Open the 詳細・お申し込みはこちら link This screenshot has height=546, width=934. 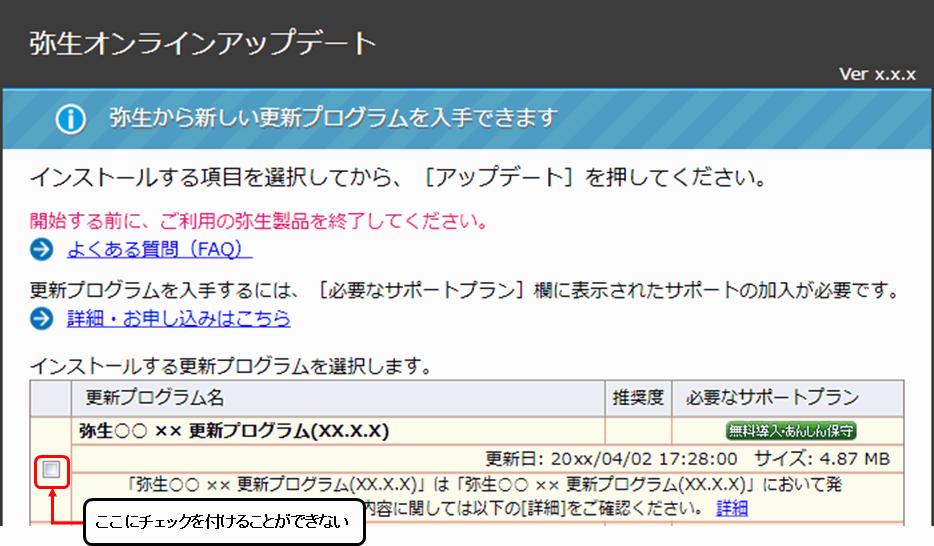point(179,319)
